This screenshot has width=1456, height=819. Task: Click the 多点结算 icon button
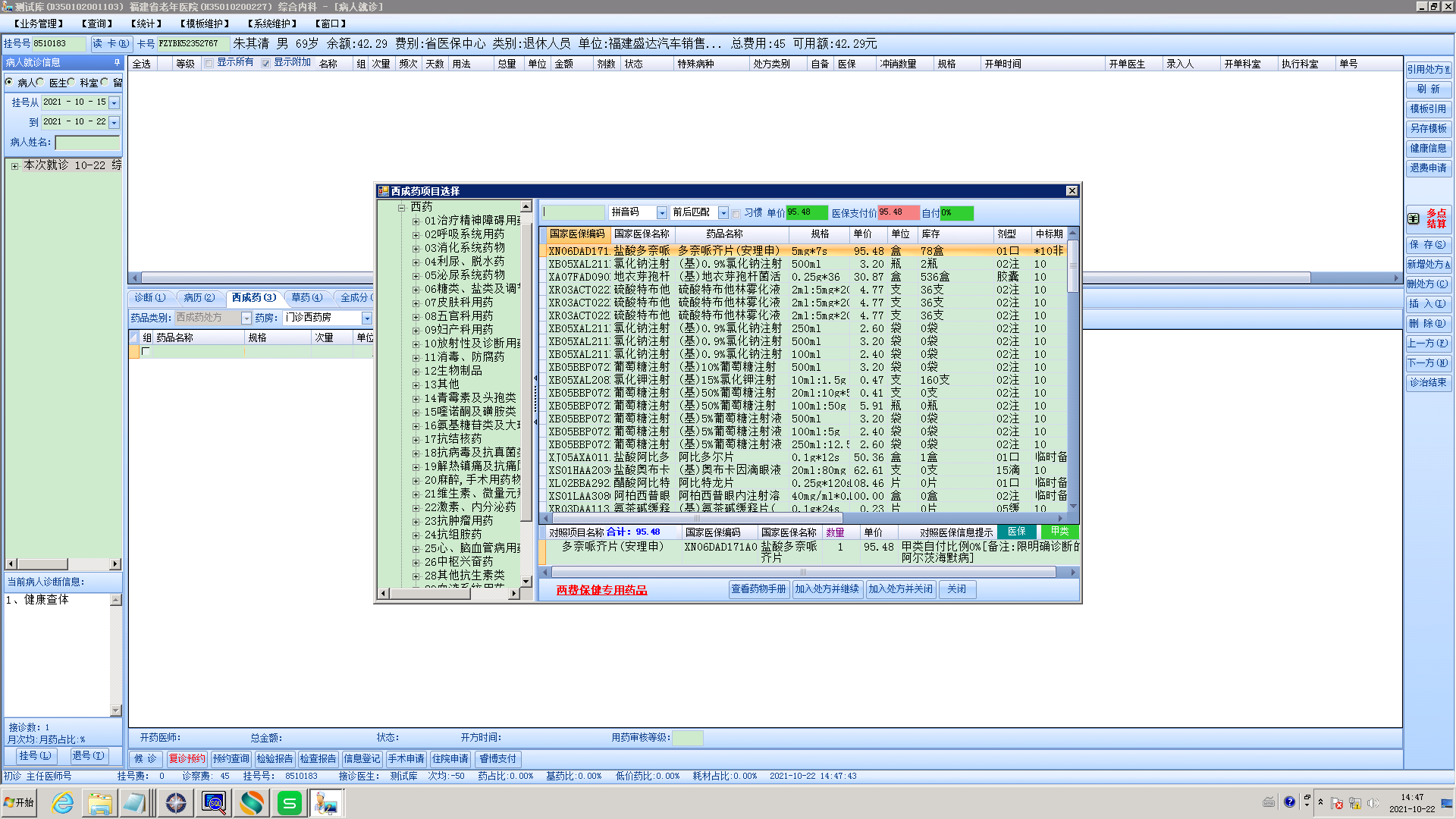(x=1428, y=218)
